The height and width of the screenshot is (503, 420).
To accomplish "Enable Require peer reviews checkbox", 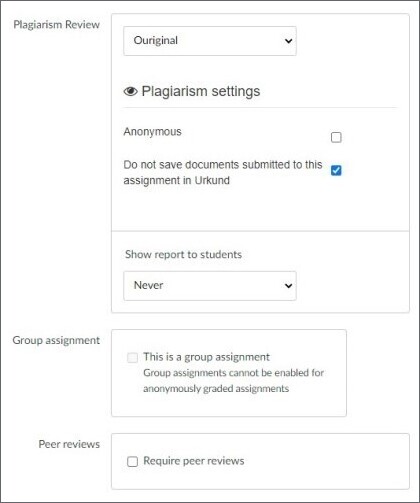I will (132, 462).
